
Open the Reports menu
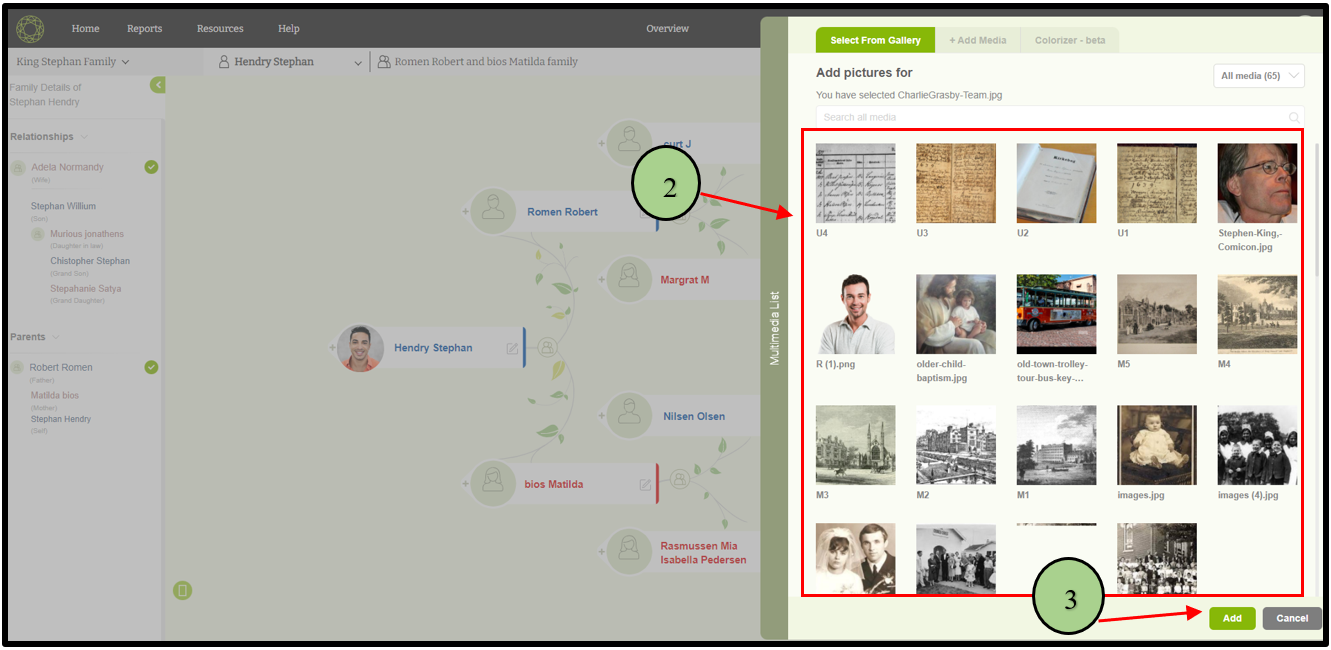click(144, 29)
